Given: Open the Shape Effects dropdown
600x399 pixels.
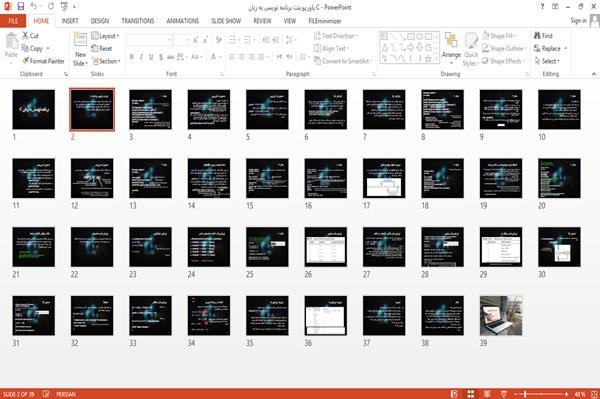Looking at the screenshot, I should point(503,61).
